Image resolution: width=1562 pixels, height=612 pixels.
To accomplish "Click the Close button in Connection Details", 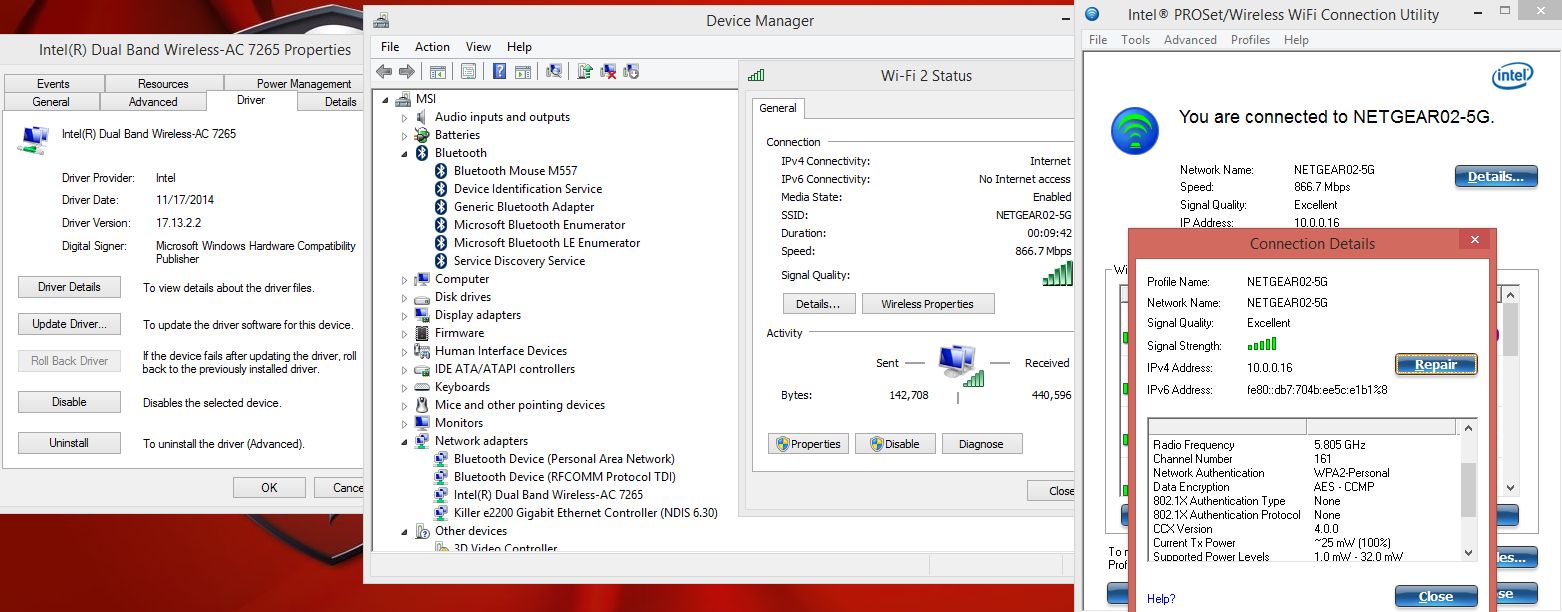I will tap(1436, 597).
